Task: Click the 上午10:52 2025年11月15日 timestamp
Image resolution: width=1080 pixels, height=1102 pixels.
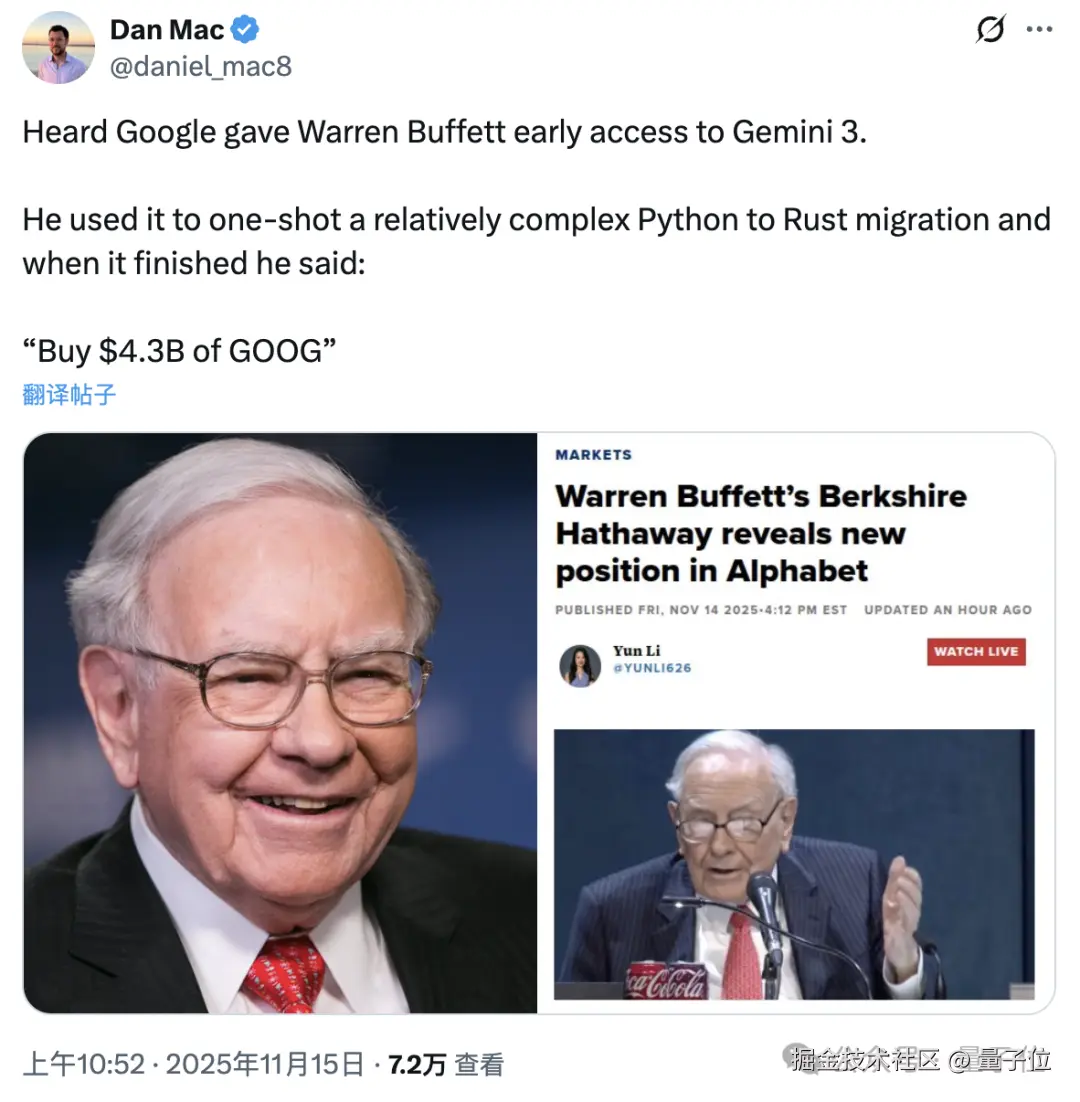Action: point(193,1064)
